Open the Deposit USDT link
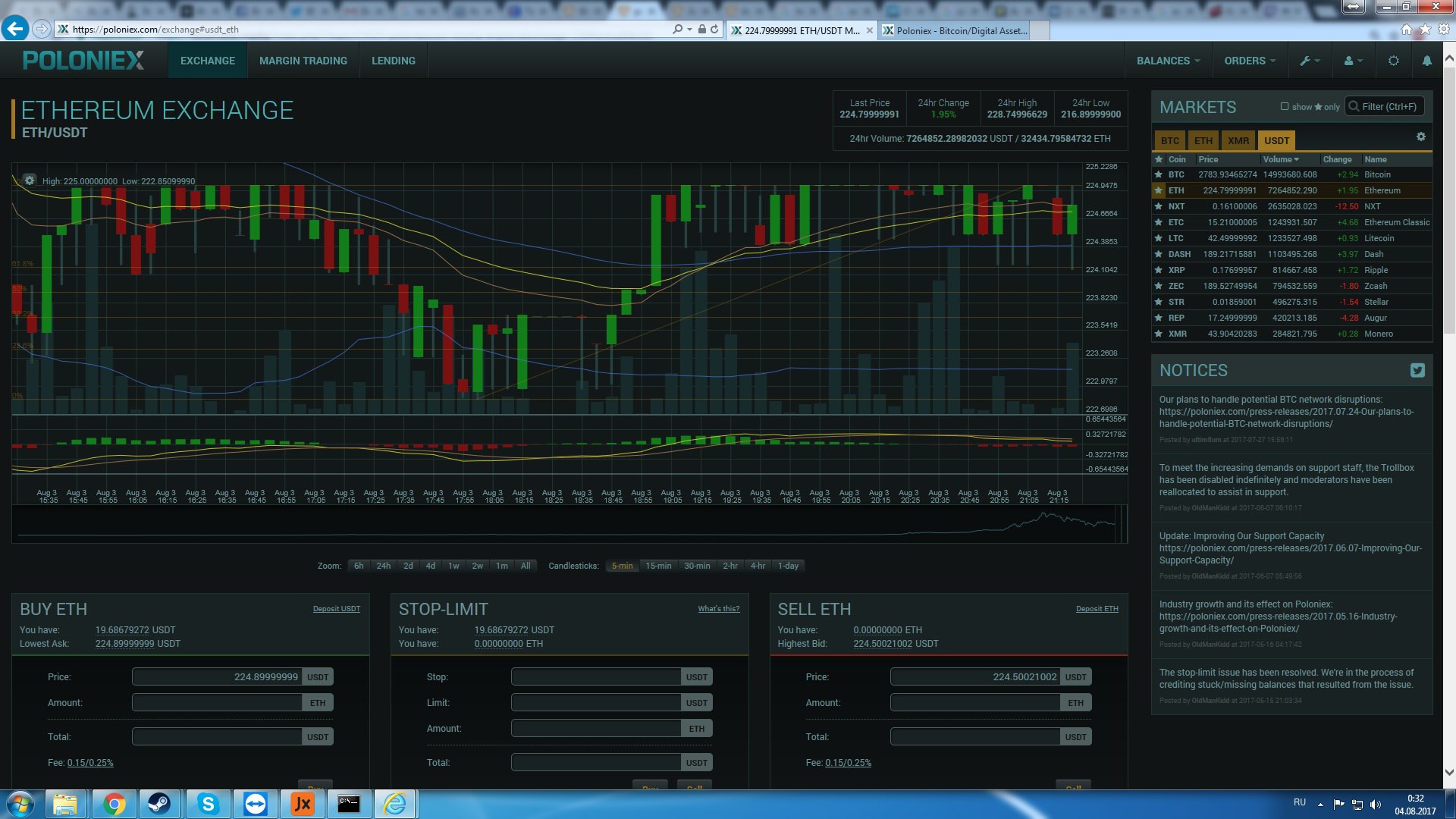This screenshot has height=819, width=1456. click(x=337, y=609)
